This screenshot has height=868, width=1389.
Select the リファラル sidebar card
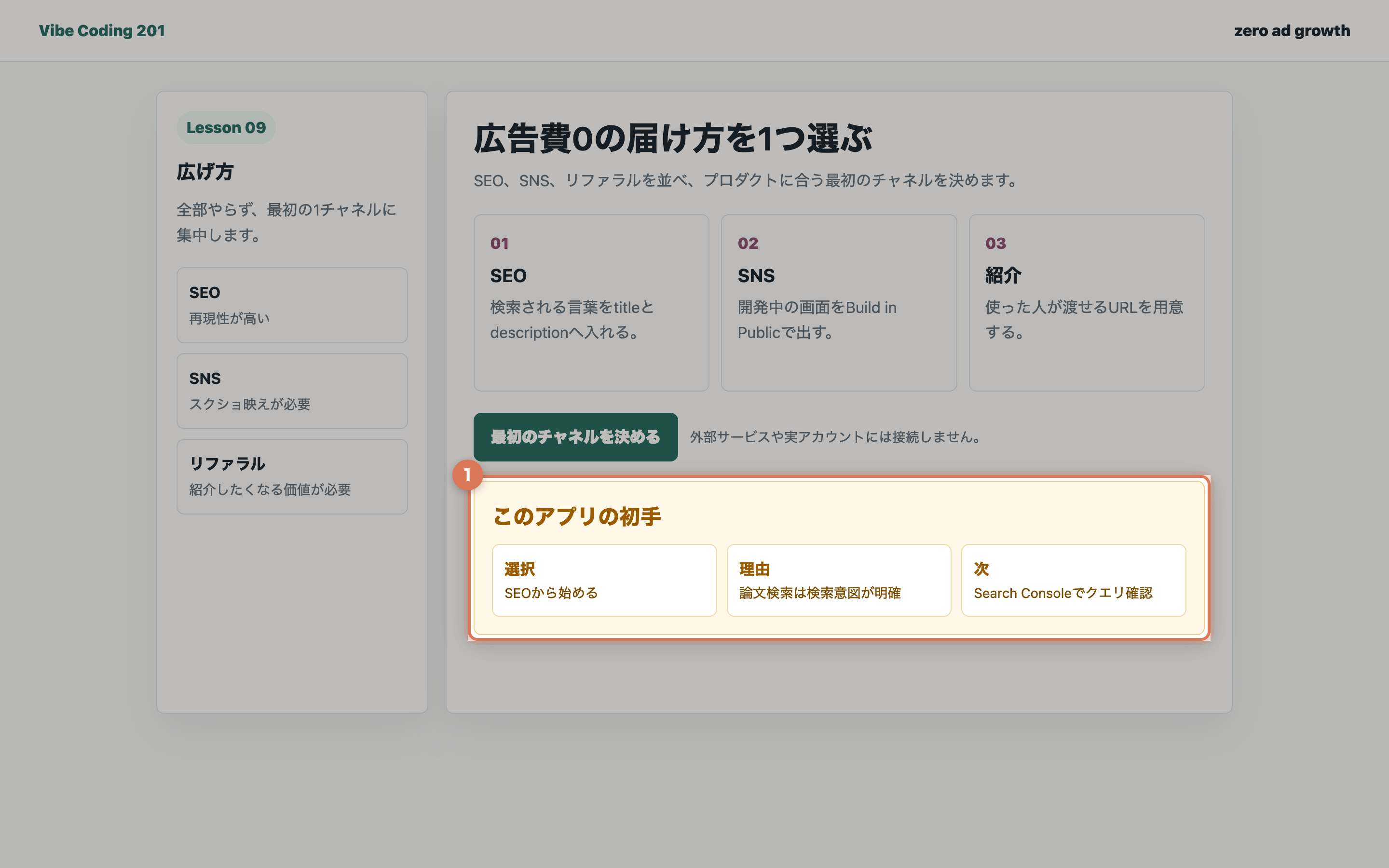point(292,476)
